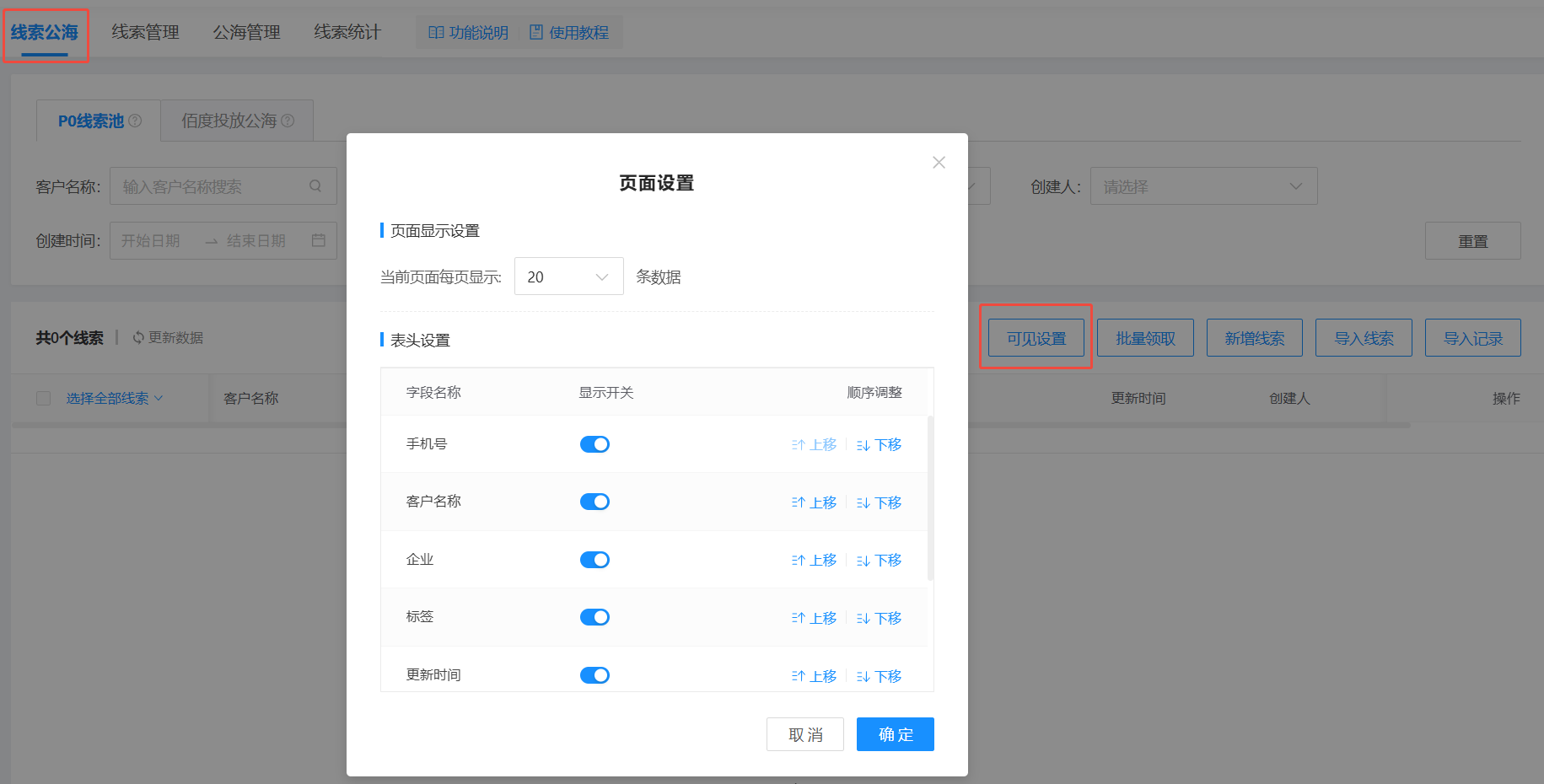Open the per-page count dropdown showing 20
Image resolution: width=1544 pixels, height=784 pixels.
(x=568, y=277)
